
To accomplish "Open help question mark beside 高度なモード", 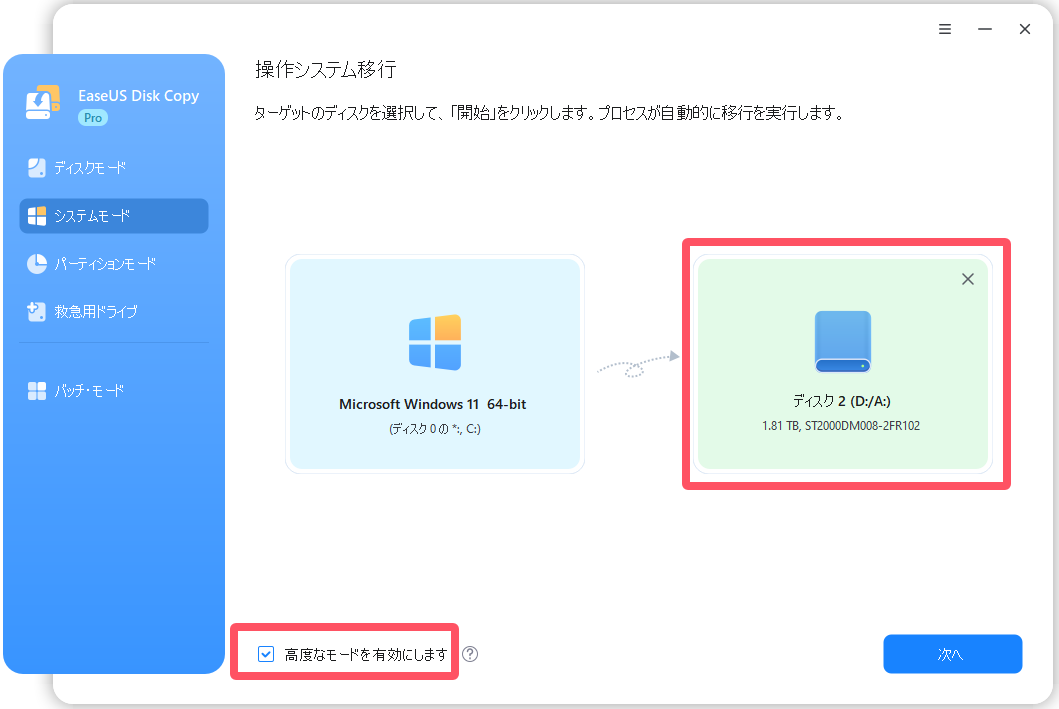I will [x=470, y=654].
